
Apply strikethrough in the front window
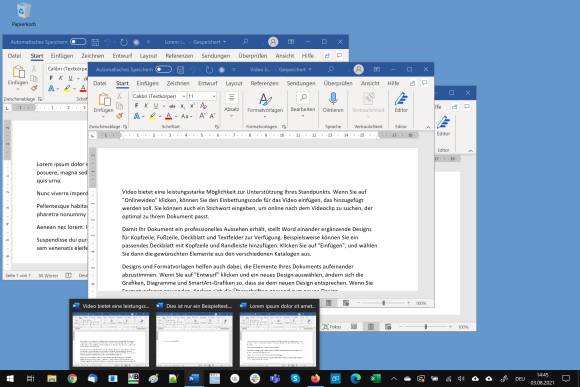[x=172, y=106]
